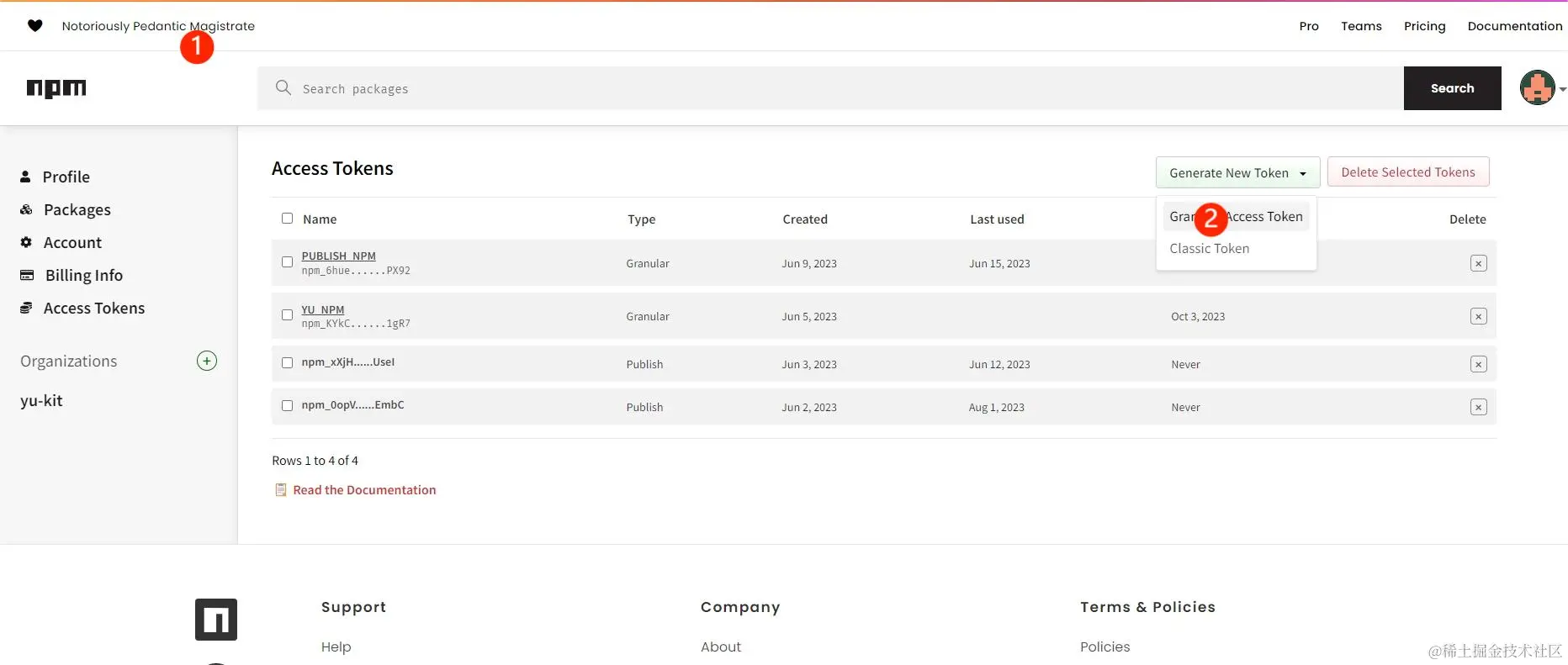This screenshot has width=1568, height=665.
Task: Click the Access Tokens stack icon
Action: pyautogui.click(x=26, y=308)
